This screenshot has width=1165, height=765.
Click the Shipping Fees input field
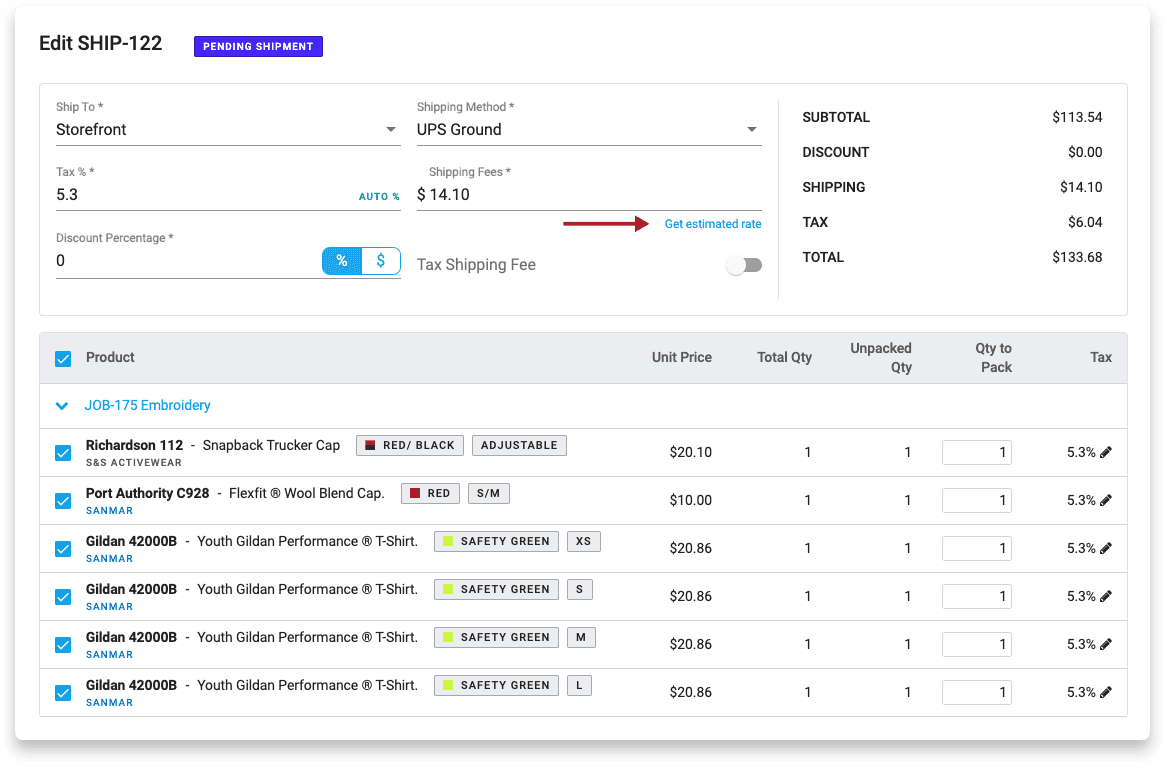588,195
